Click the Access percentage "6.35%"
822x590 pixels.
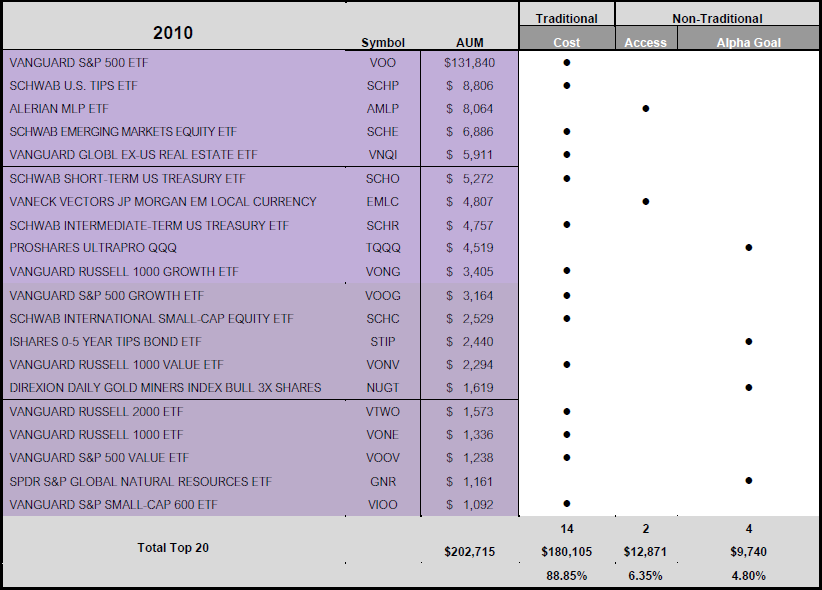tap(645, 576)
